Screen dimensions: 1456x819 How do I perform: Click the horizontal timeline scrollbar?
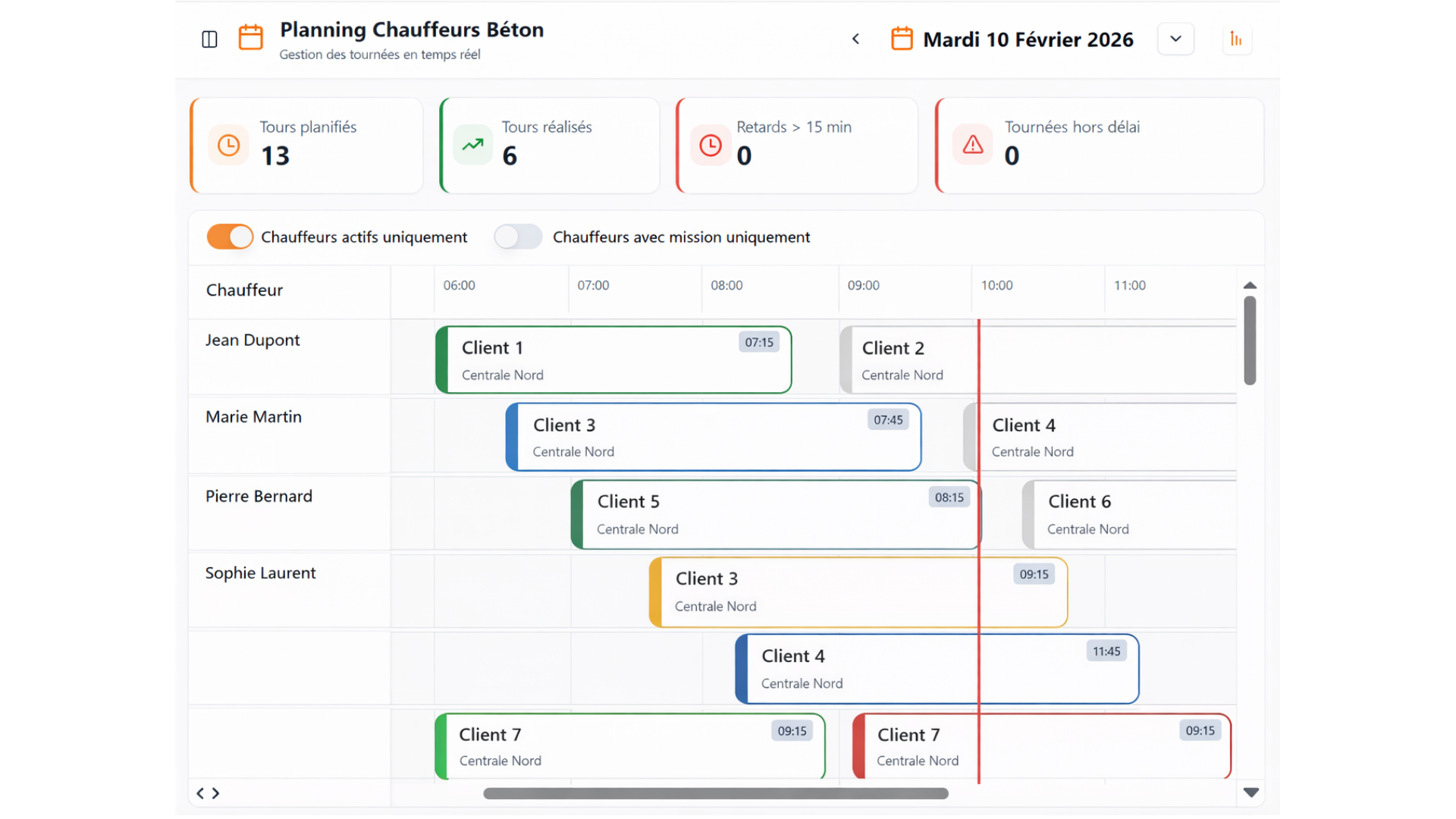715,793
